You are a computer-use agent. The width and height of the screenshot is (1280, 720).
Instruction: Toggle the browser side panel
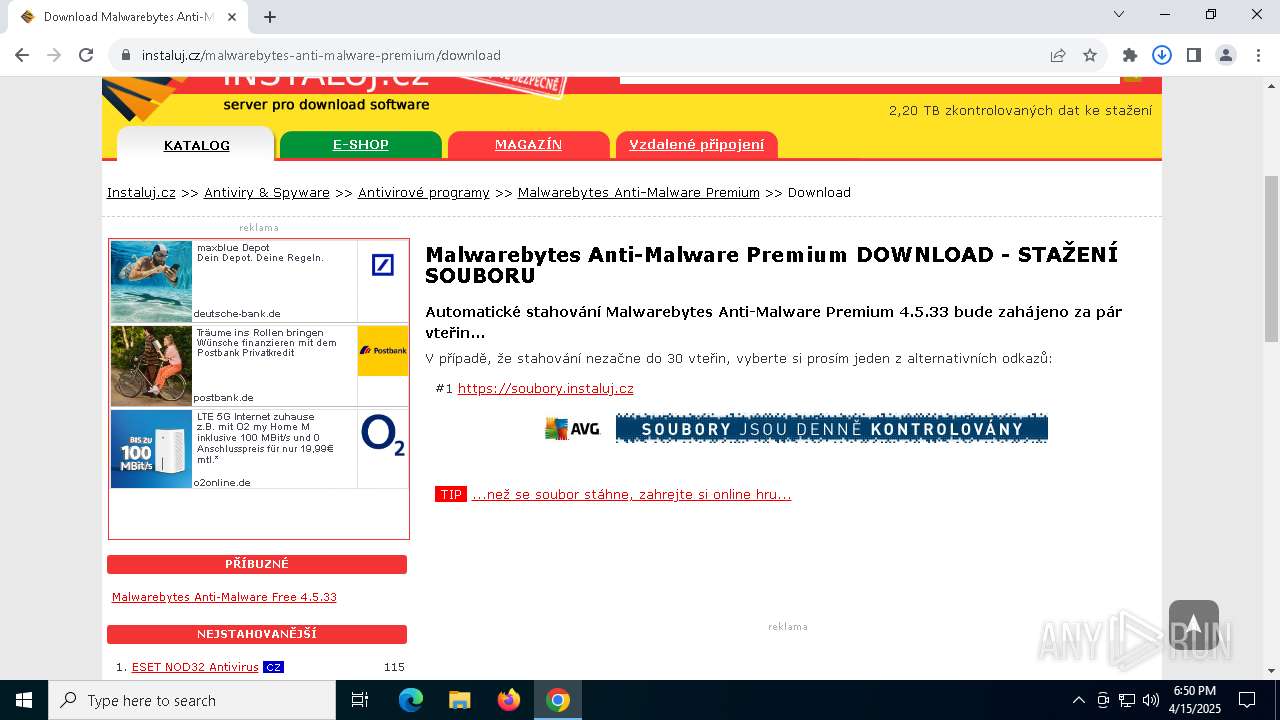click(x=1194, y=55)
